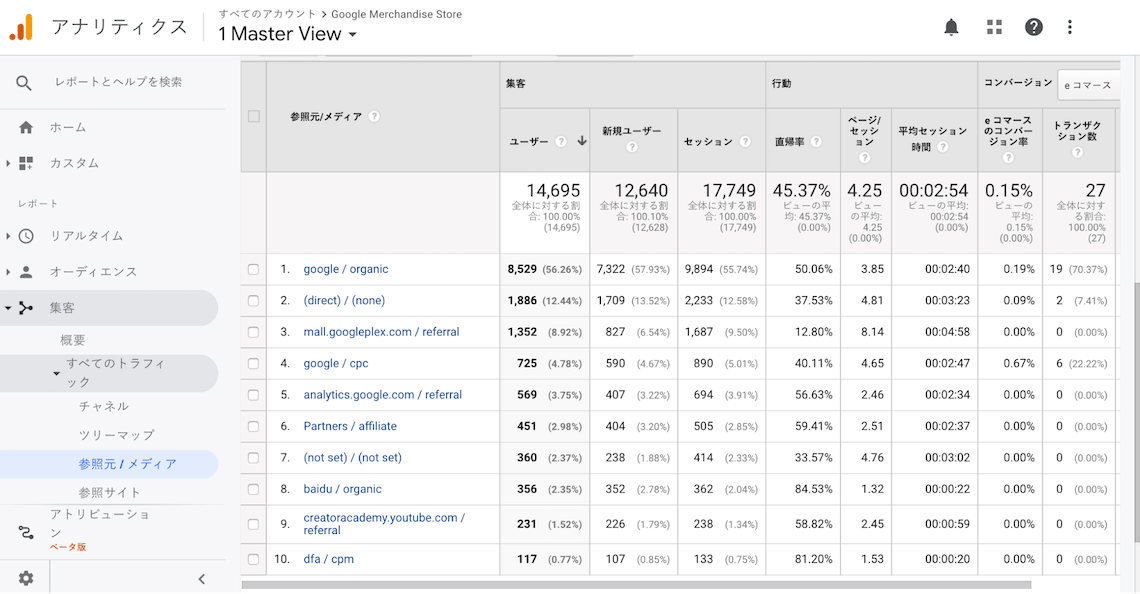Image resolution: width=1140 pixels, height=594 pixels.
Task: Open the 概要 report
Action: pyautogui.click(x=73, y=340)
